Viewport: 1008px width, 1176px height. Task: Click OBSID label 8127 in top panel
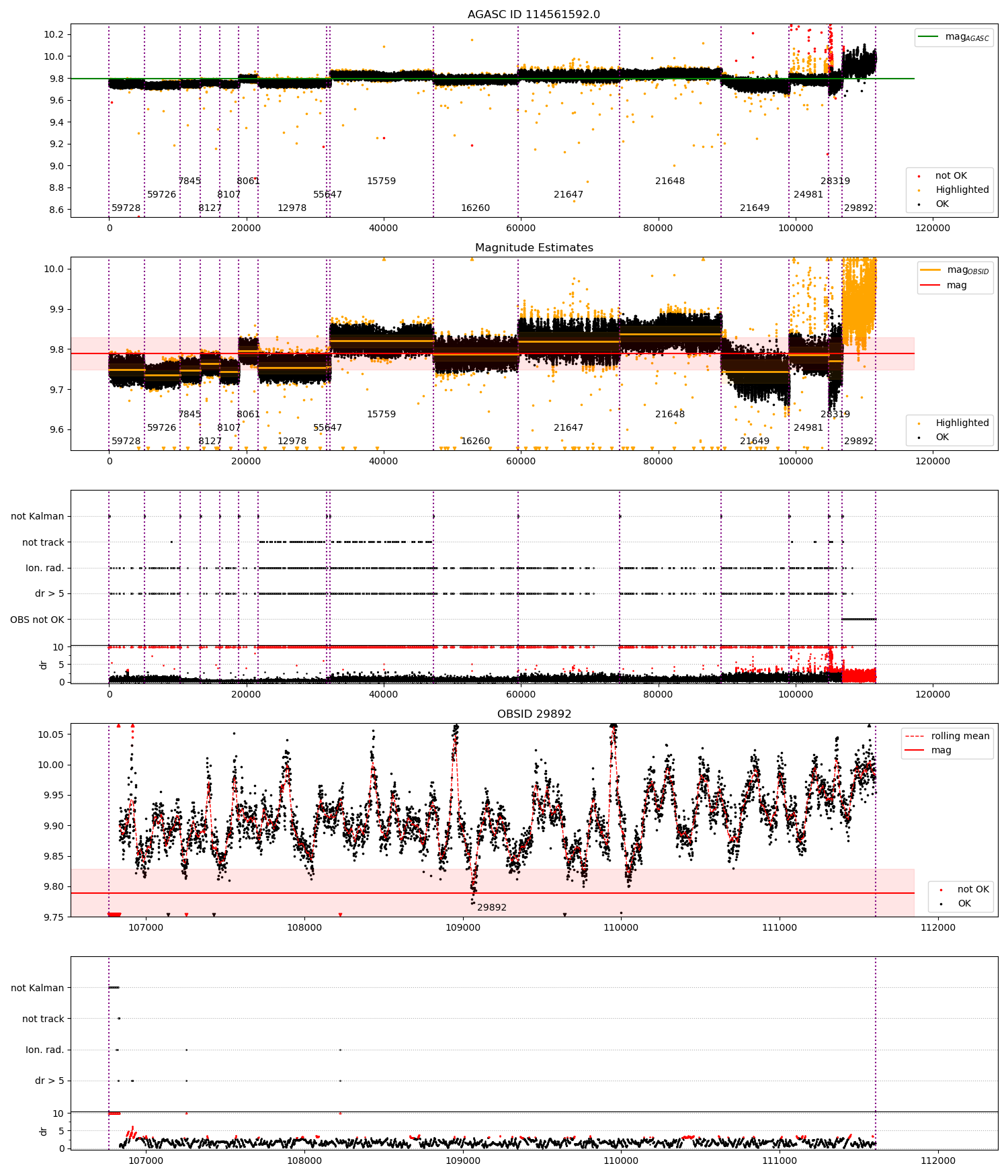210,208
